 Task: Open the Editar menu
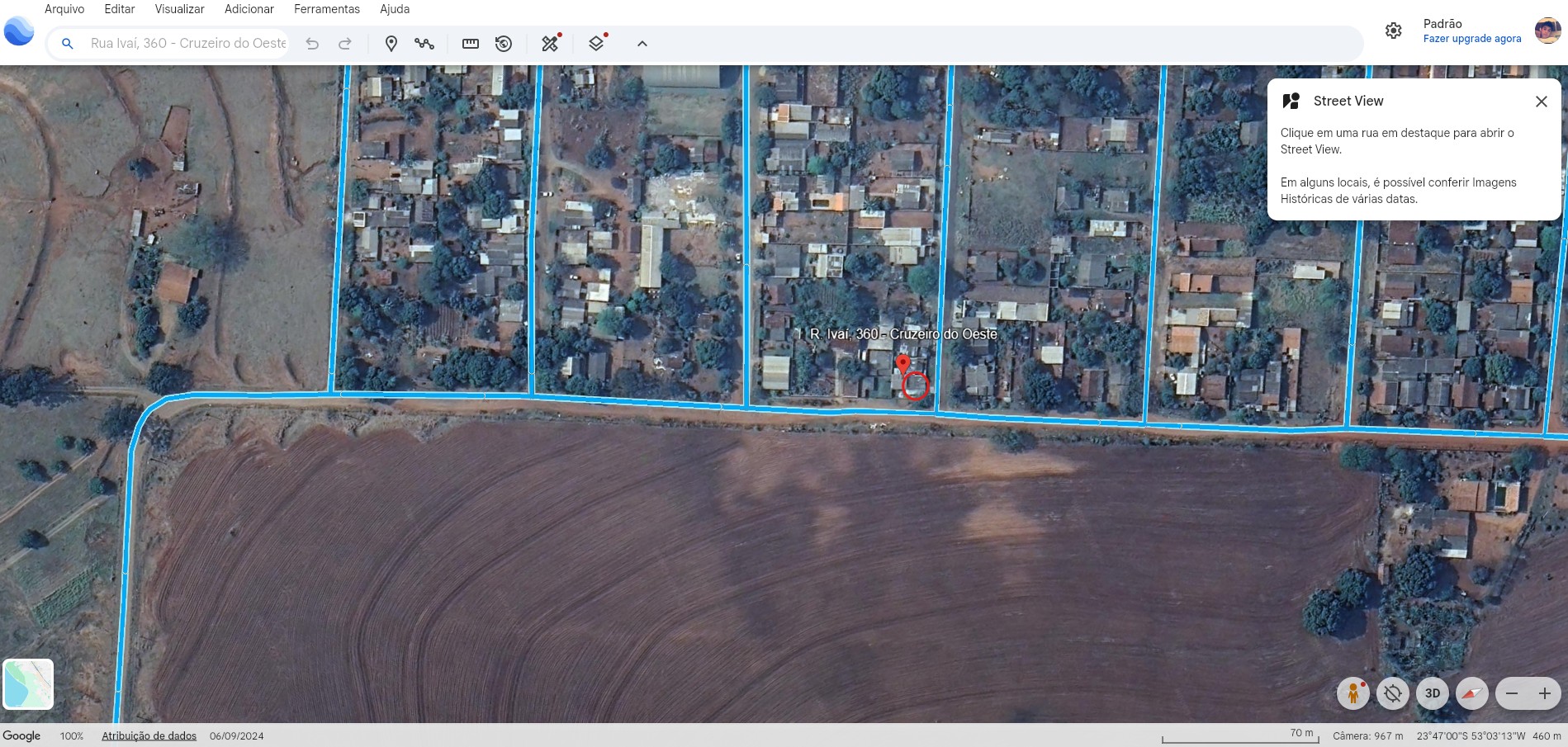[120, 9]
